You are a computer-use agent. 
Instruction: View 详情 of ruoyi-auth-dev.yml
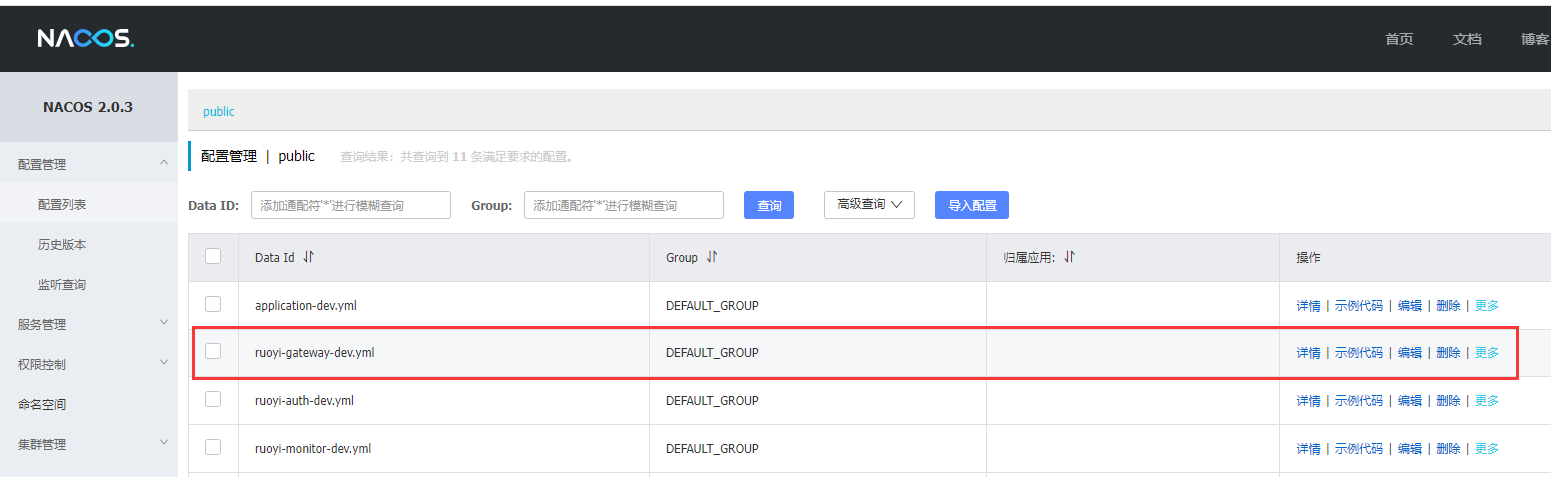[1308, 401]
